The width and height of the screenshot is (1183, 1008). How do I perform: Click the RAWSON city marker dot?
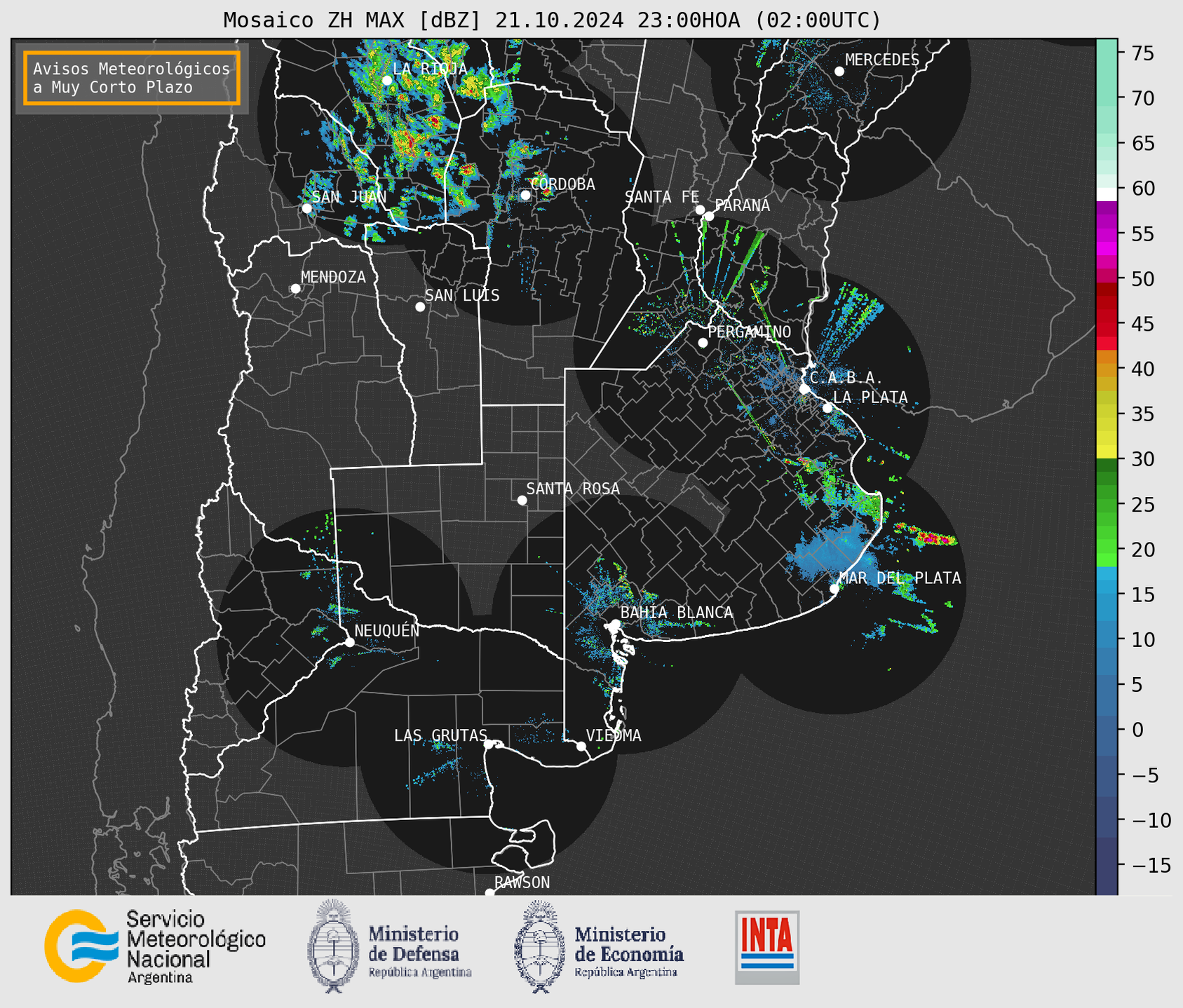tap(489, 893)
